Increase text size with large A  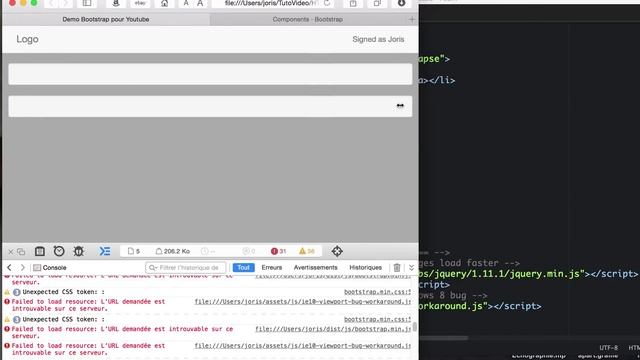point(200,3)
